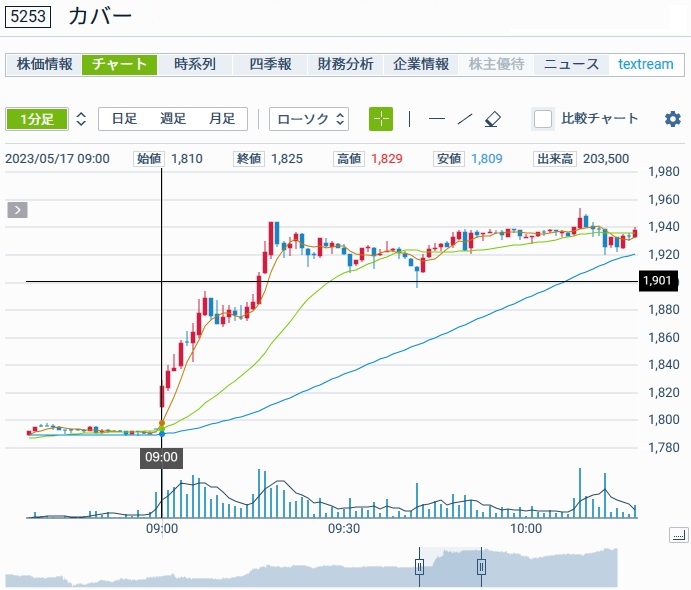Open the ローソク chart type dropdown
Image resolution: width=691 pixels, height=590 pixels.
309,119
